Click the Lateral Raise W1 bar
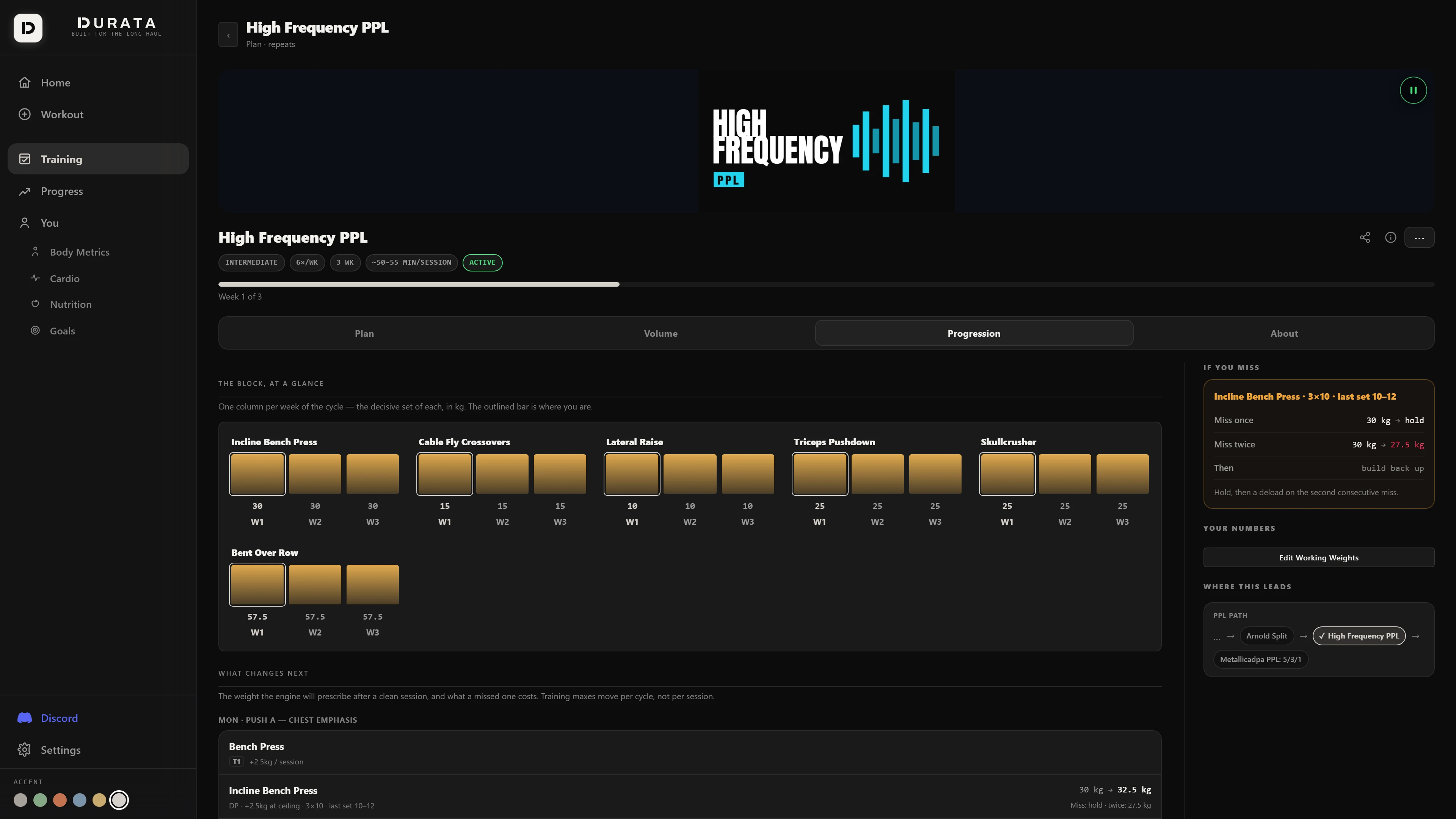 pos(632,474)
